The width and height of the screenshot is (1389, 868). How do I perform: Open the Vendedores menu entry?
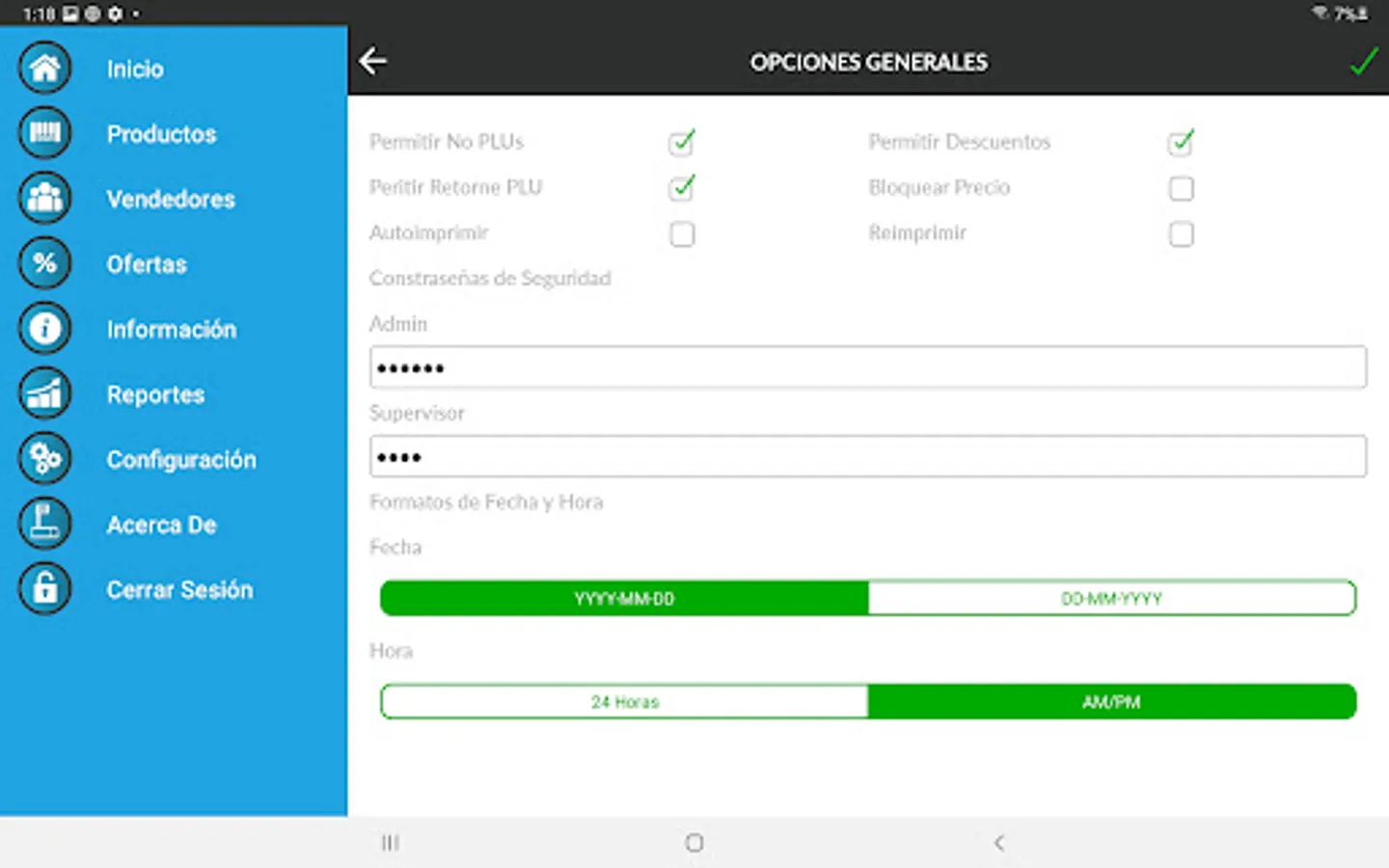pyautogui.click(x=171, y=199)
